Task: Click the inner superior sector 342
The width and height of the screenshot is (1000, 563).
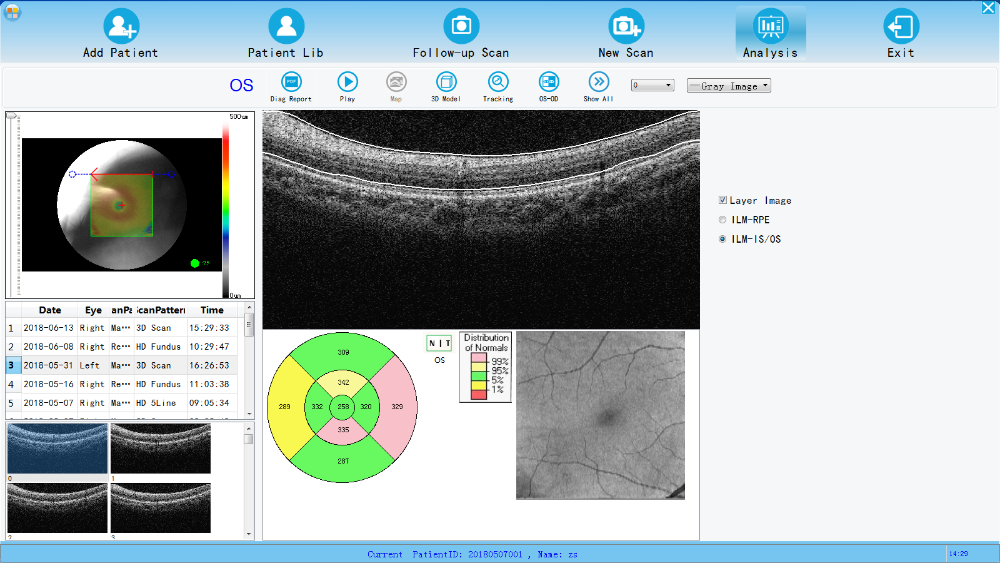Action: pyautogui.click(x=343, y=383)
